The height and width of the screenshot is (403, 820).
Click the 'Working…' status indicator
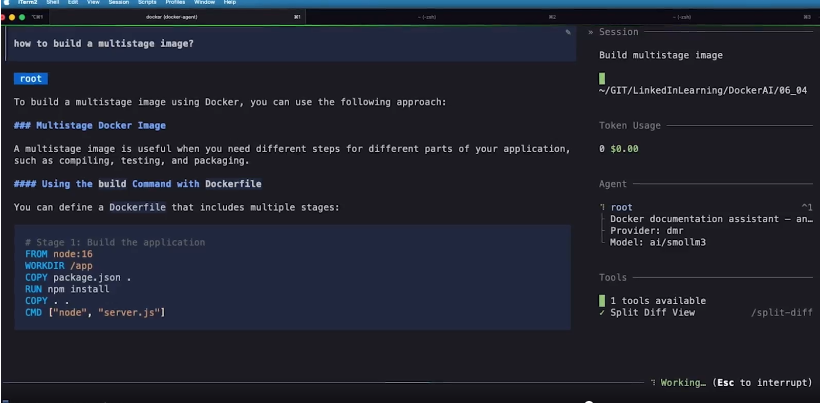click(683, 383)
